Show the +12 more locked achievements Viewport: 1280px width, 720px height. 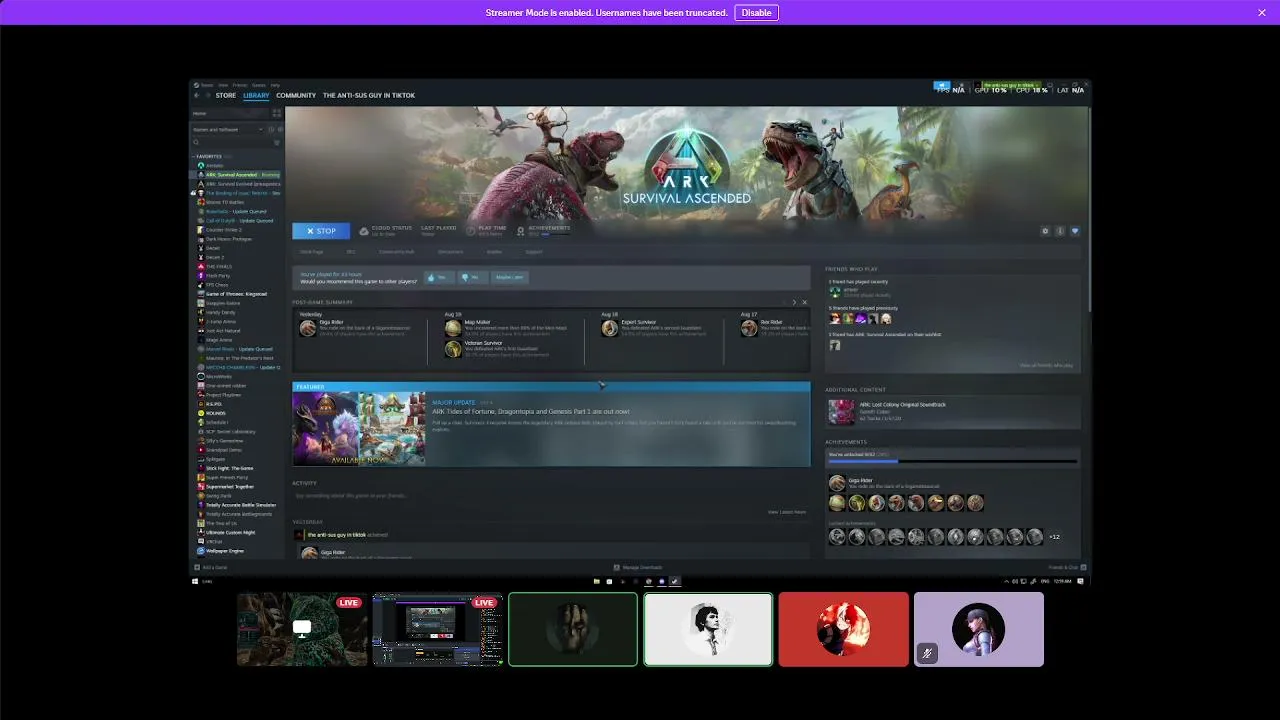[1054, 537]
